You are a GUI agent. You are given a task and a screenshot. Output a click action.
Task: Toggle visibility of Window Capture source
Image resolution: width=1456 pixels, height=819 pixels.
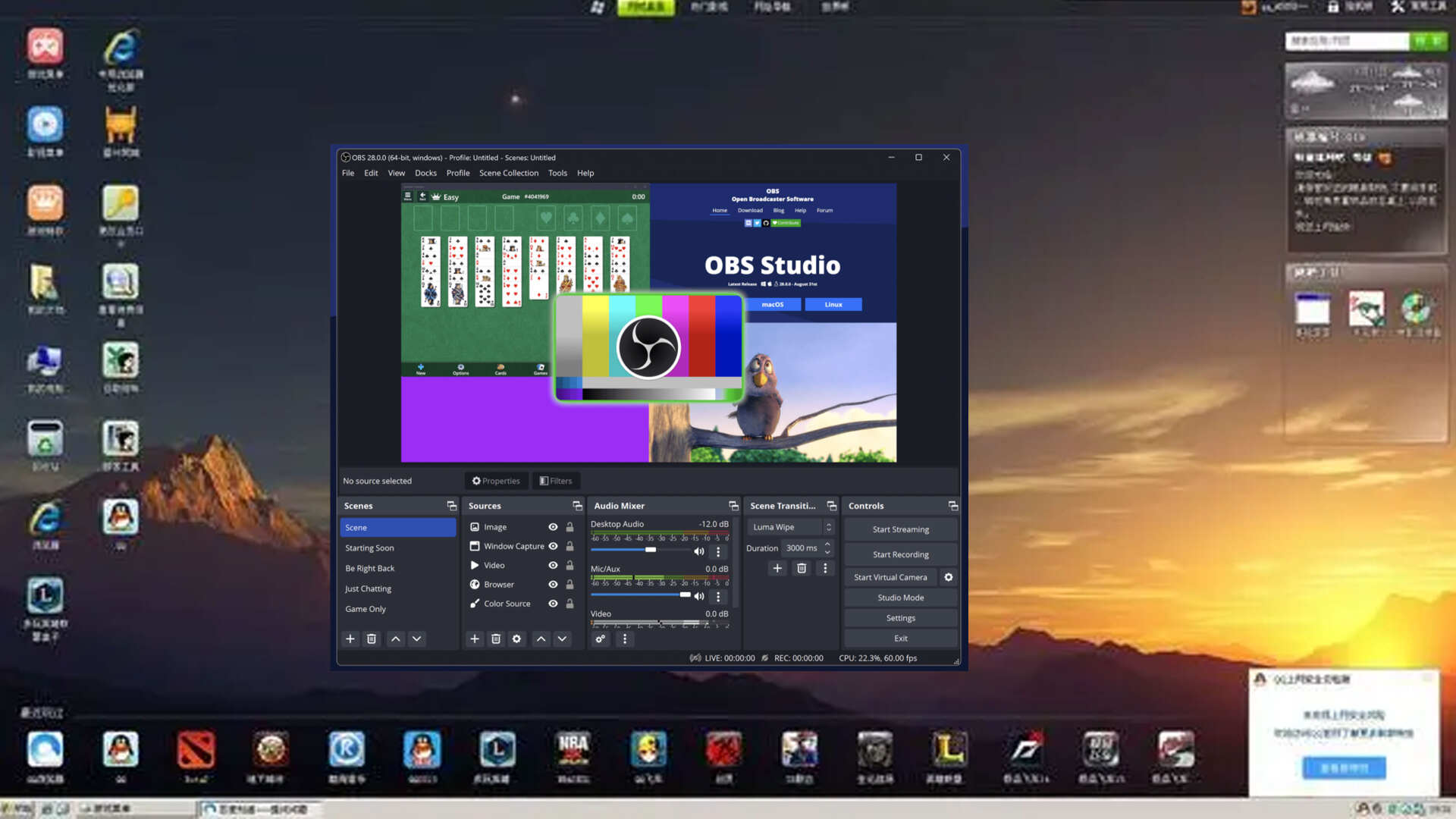(x=553, y=546)
